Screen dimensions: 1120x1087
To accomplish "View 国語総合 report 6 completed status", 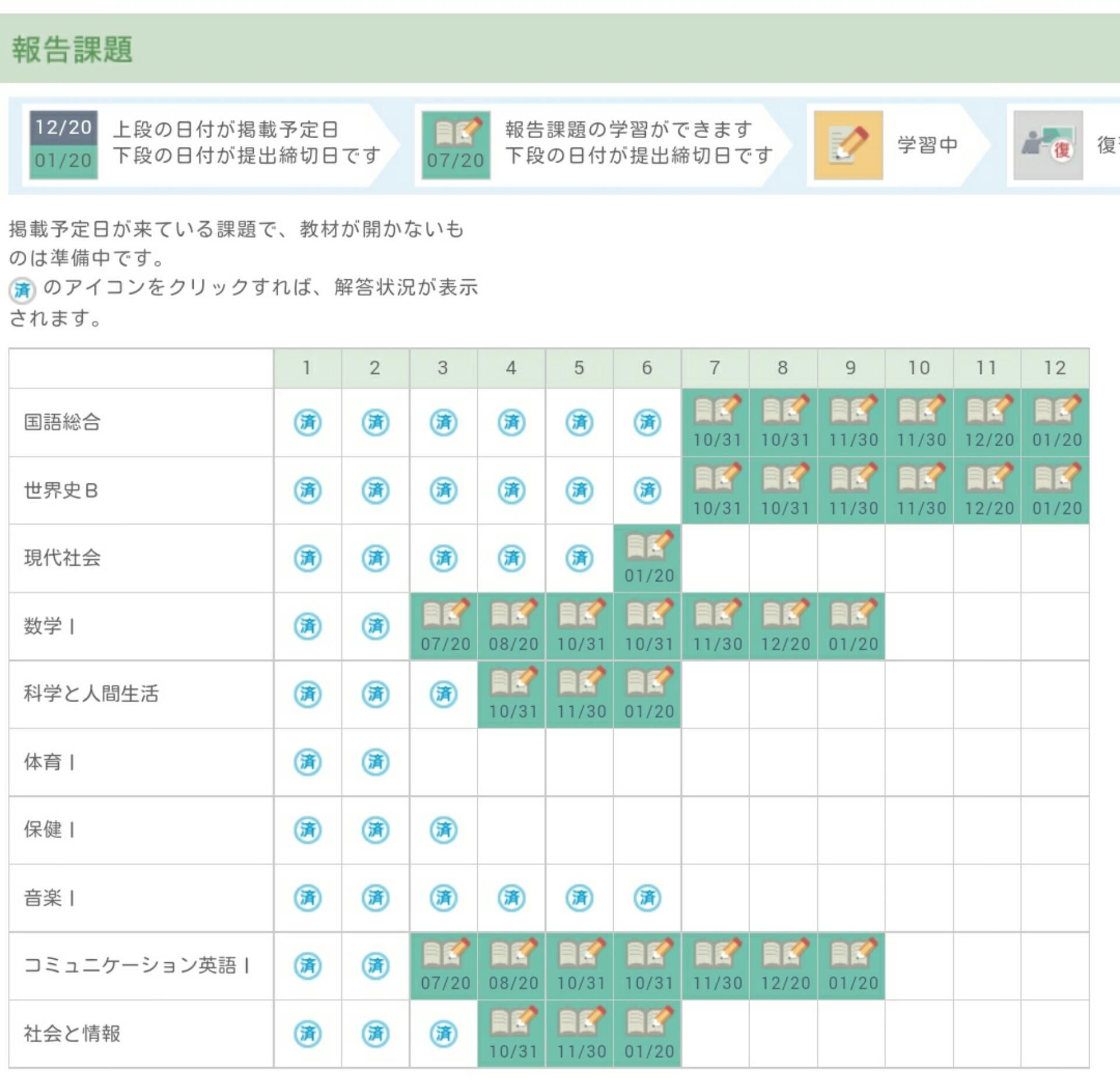I will (647, 422).
